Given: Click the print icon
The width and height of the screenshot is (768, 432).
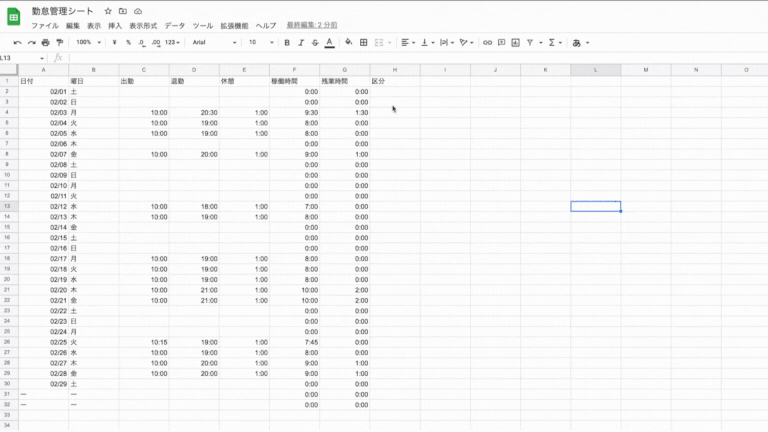Looking at the screenshot, I should [45, 43].
